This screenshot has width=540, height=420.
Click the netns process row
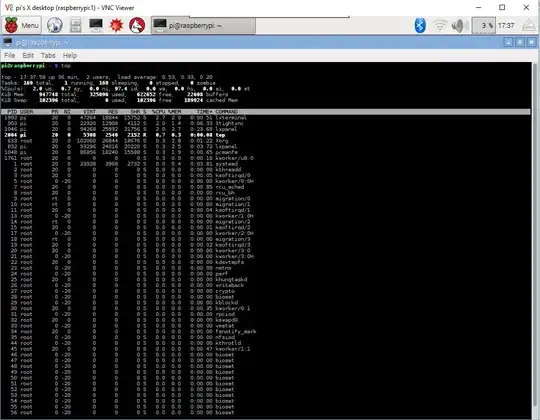pos(265,268)
